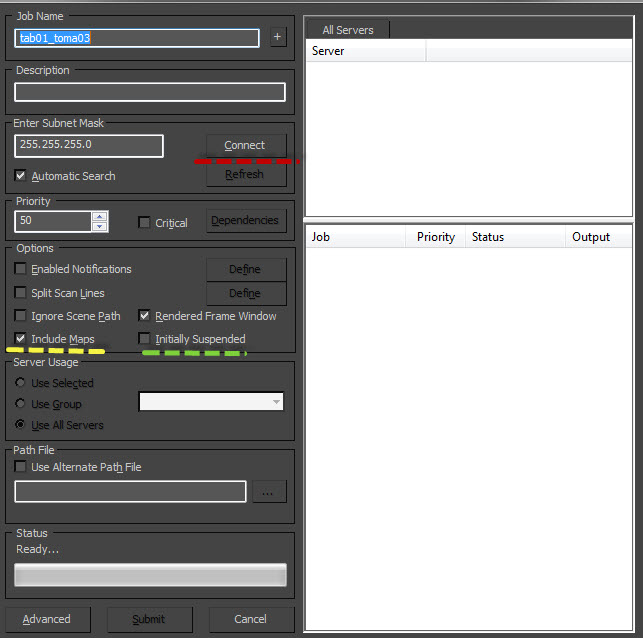Click Define next to Enabled Notifications
The height and width of the screenshot is (638, 643).
pyautogui.click(x=246, y=269)
